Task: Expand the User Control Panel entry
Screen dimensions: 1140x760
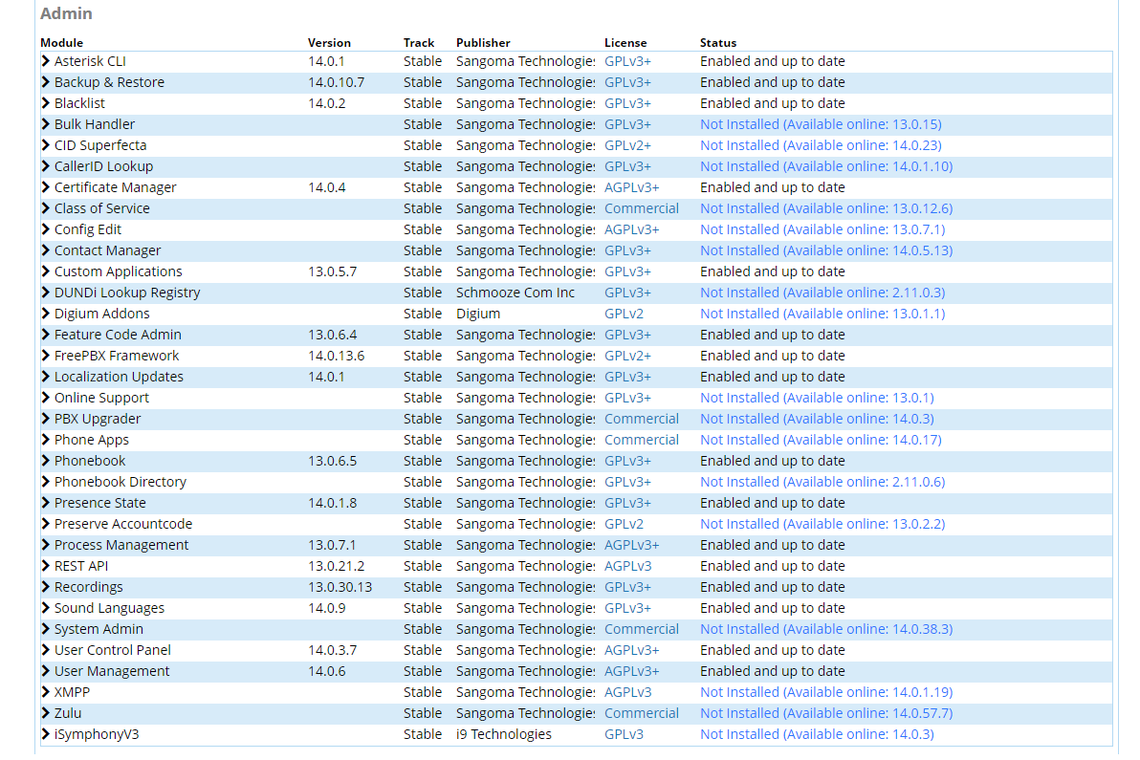Action: [46, 650]
